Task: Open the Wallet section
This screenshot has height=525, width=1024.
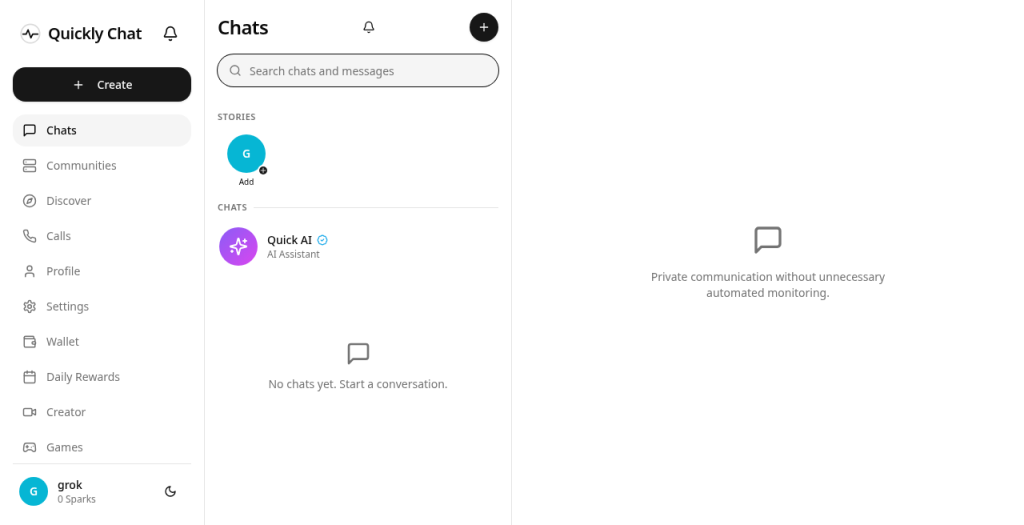Action: [x=102, y=342]
